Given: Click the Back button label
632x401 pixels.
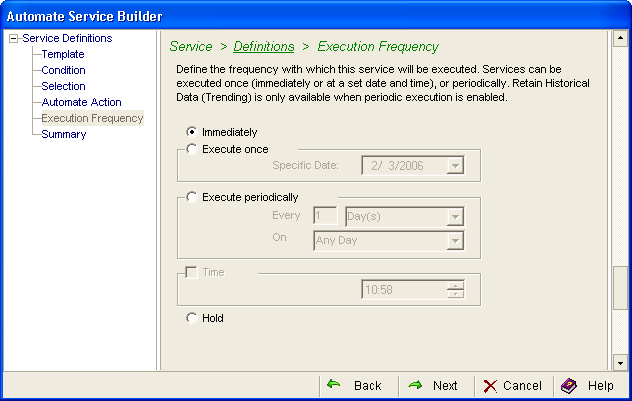Looking at the screenshot, I should (368, 386).
